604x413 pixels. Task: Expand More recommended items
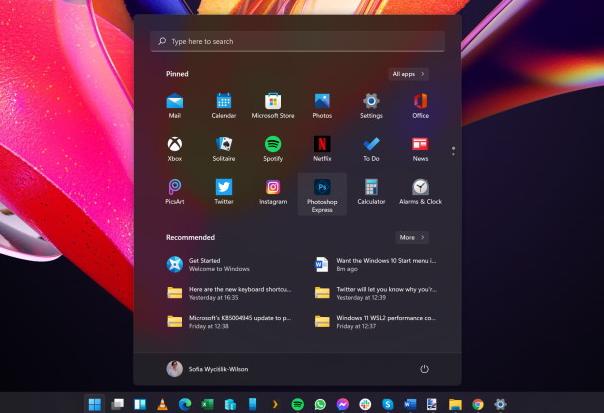412,238
